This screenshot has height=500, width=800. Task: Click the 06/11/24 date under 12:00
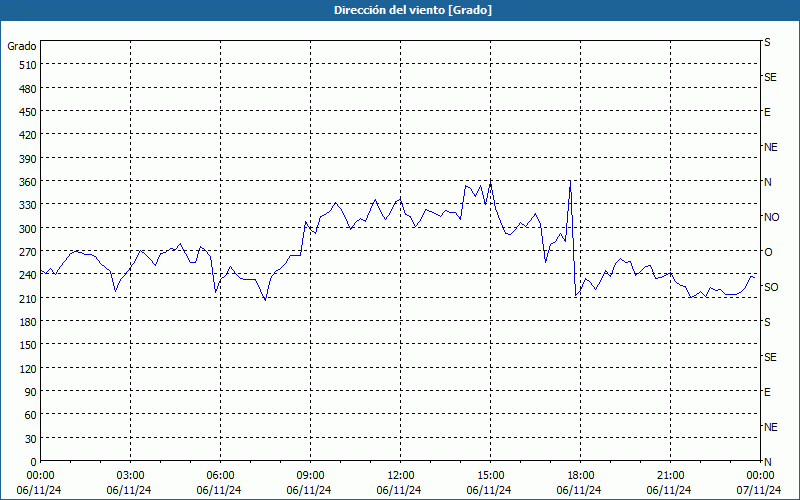click(399, 490)
